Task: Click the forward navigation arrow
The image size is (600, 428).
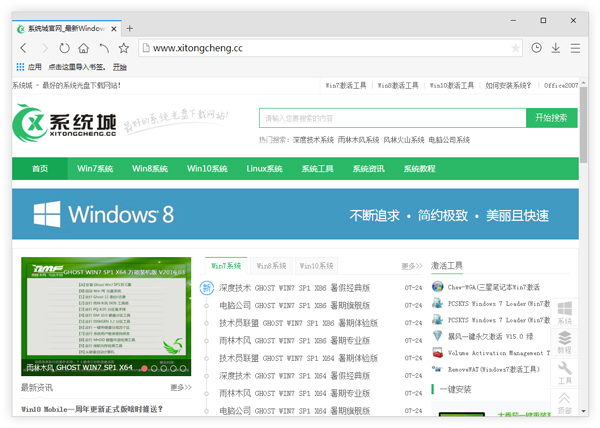Action: 45,48
